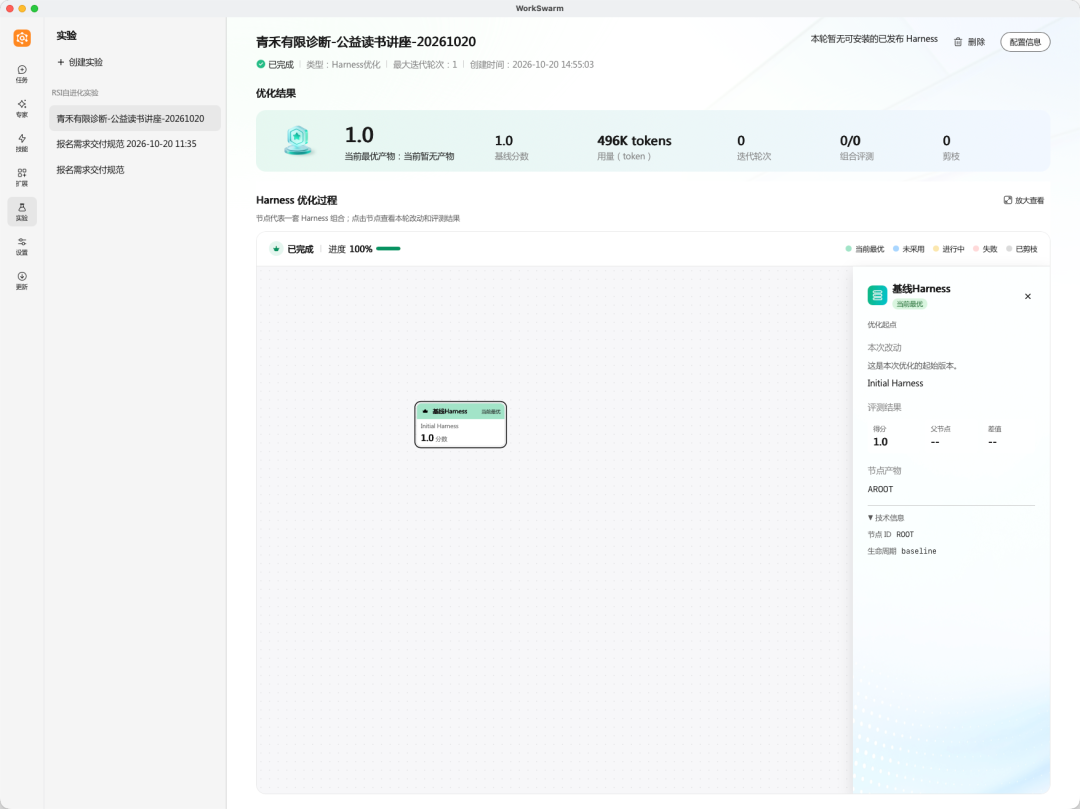This screenshot has height=809, width=1080.
Task: Open 设置 (Settings) from the sidebar
Action: point(22,246)
